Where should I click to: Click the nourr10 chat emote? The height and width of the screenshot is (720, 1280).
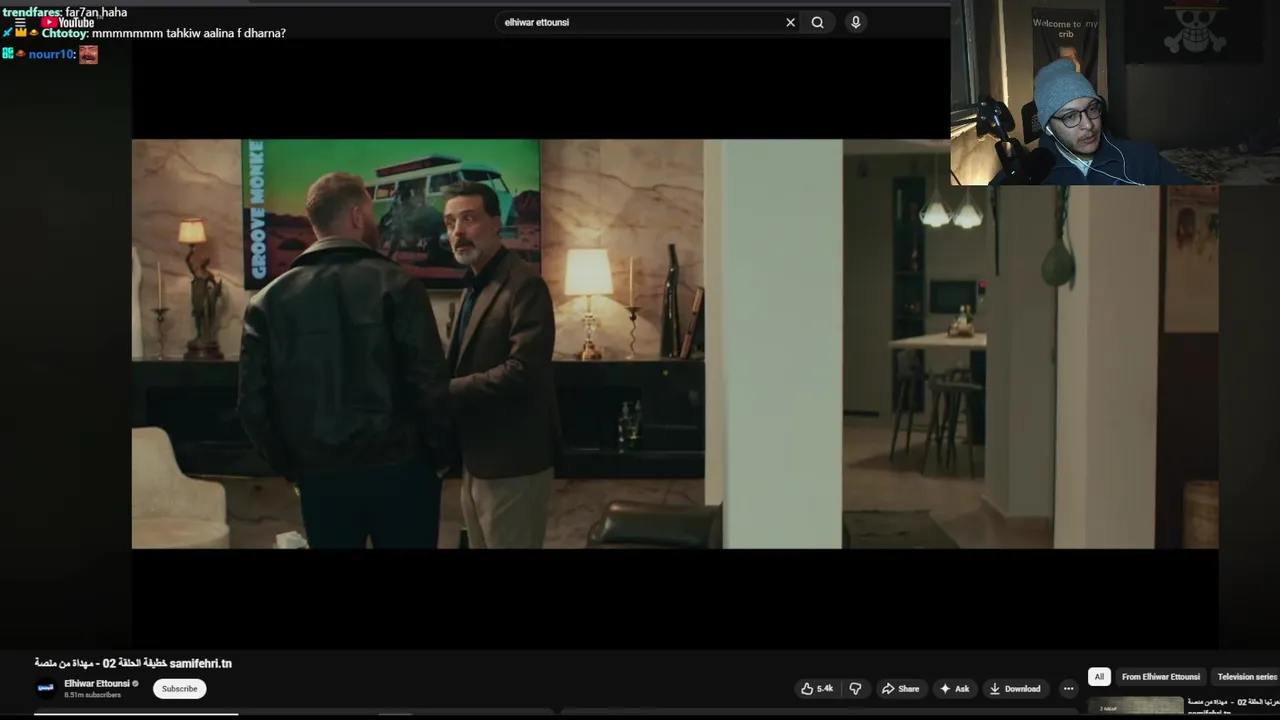coord(89,54)
